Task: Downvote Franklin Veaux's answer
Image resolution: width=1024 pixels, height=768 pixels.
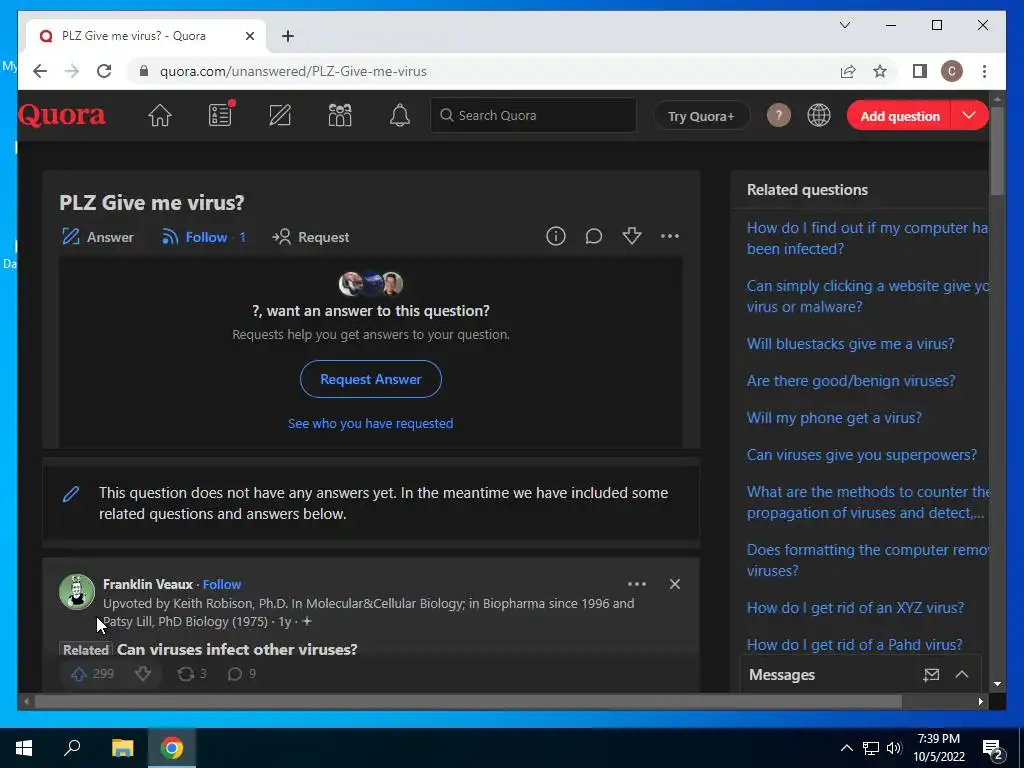Action: [143, 674]
